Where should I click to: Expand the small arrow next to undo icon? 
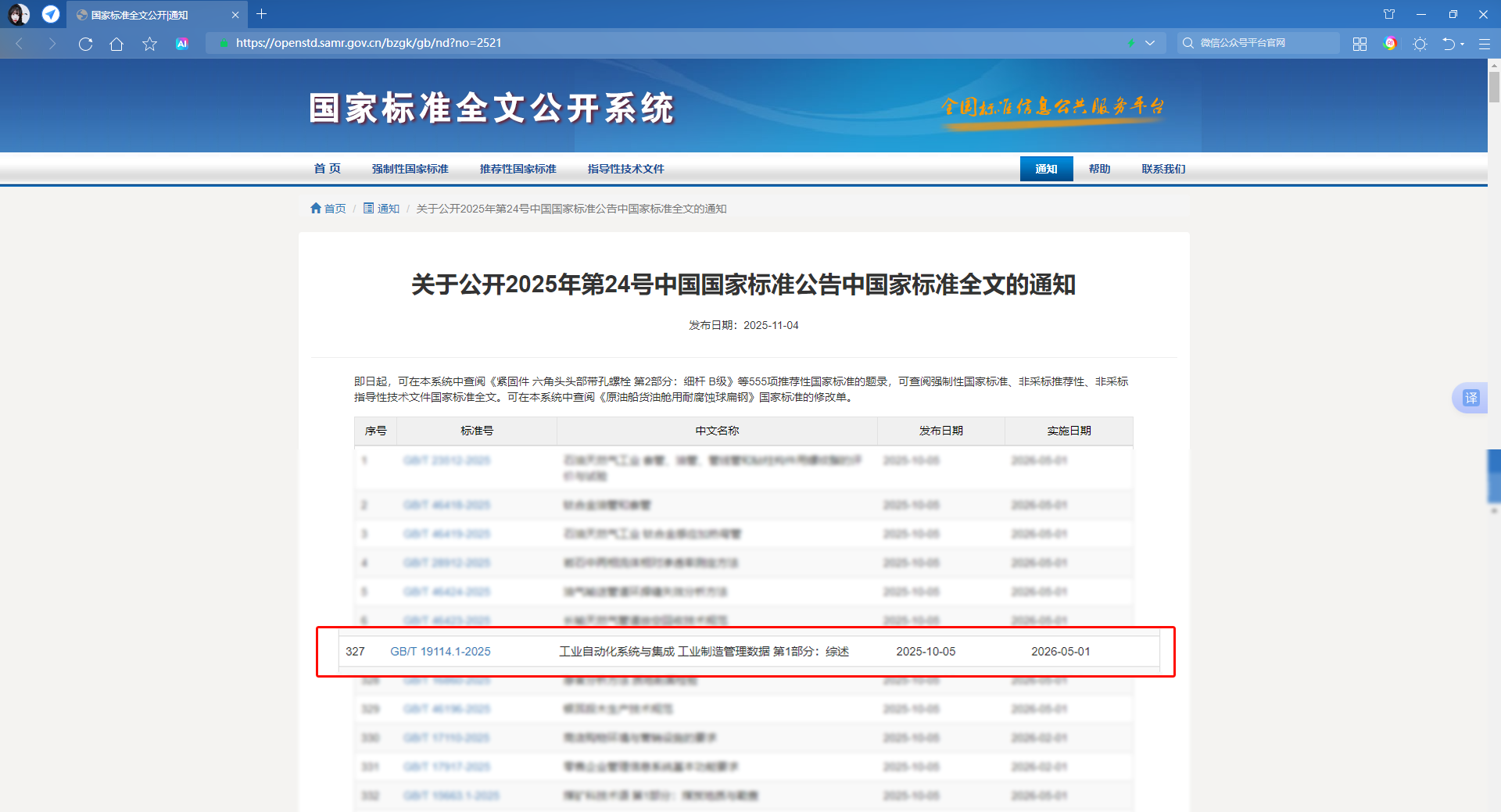1462,45
